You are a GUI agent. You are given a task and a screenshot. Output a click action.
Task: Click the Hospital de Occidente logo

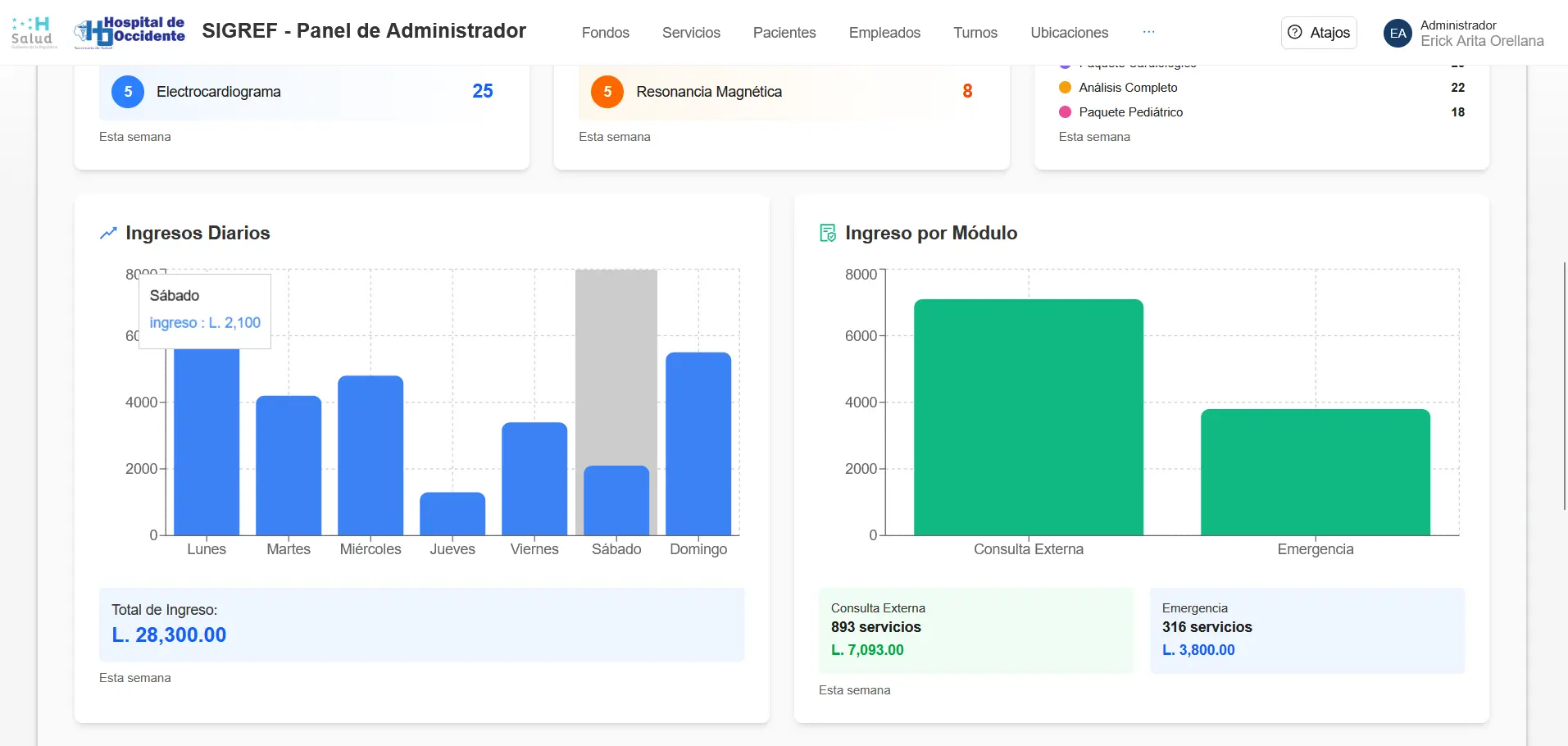[x=129, y=30]
